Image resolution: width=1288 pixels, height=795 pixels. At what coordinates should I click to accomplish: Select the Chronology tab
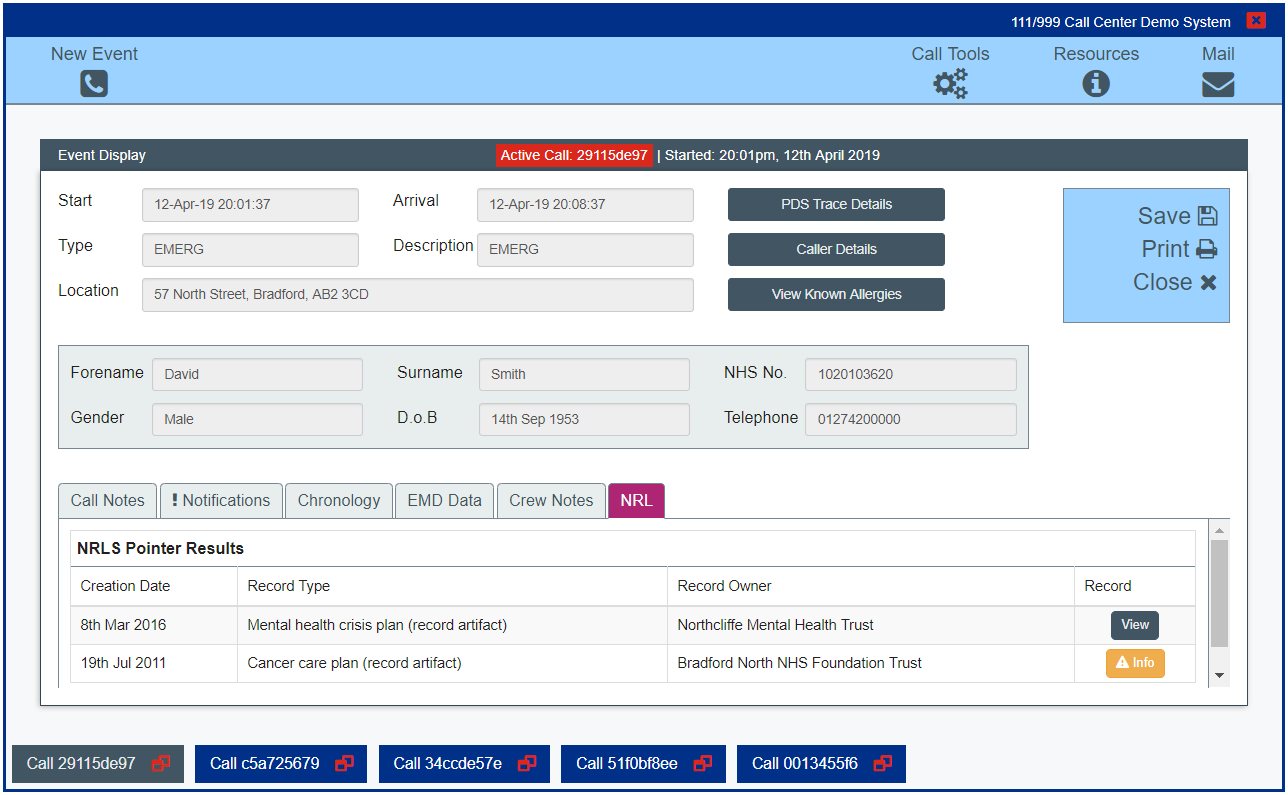pos(339,501)
